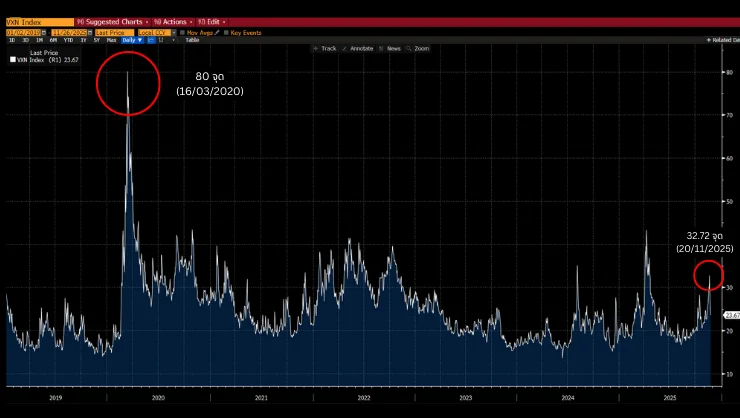Select the 5Y time range

[97, 40]
